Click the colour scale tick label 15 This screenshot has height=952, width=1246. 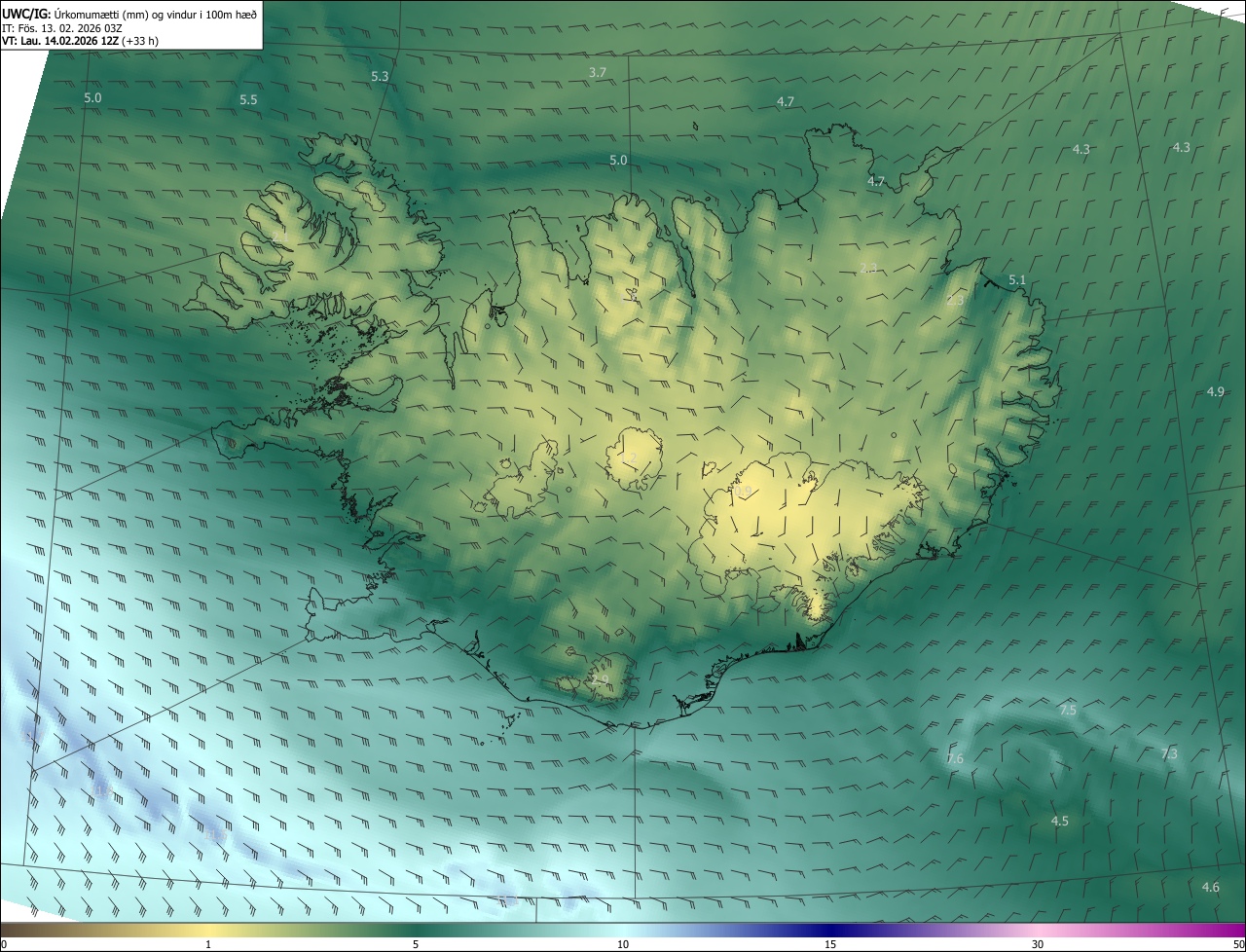830,945
